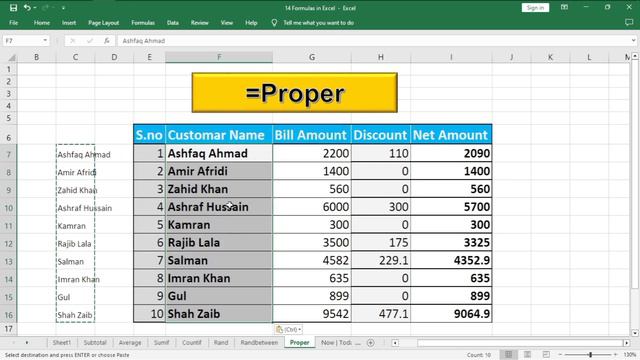
Task: Switch to the Rand sheet tab
Action: (x=221, y=342)
